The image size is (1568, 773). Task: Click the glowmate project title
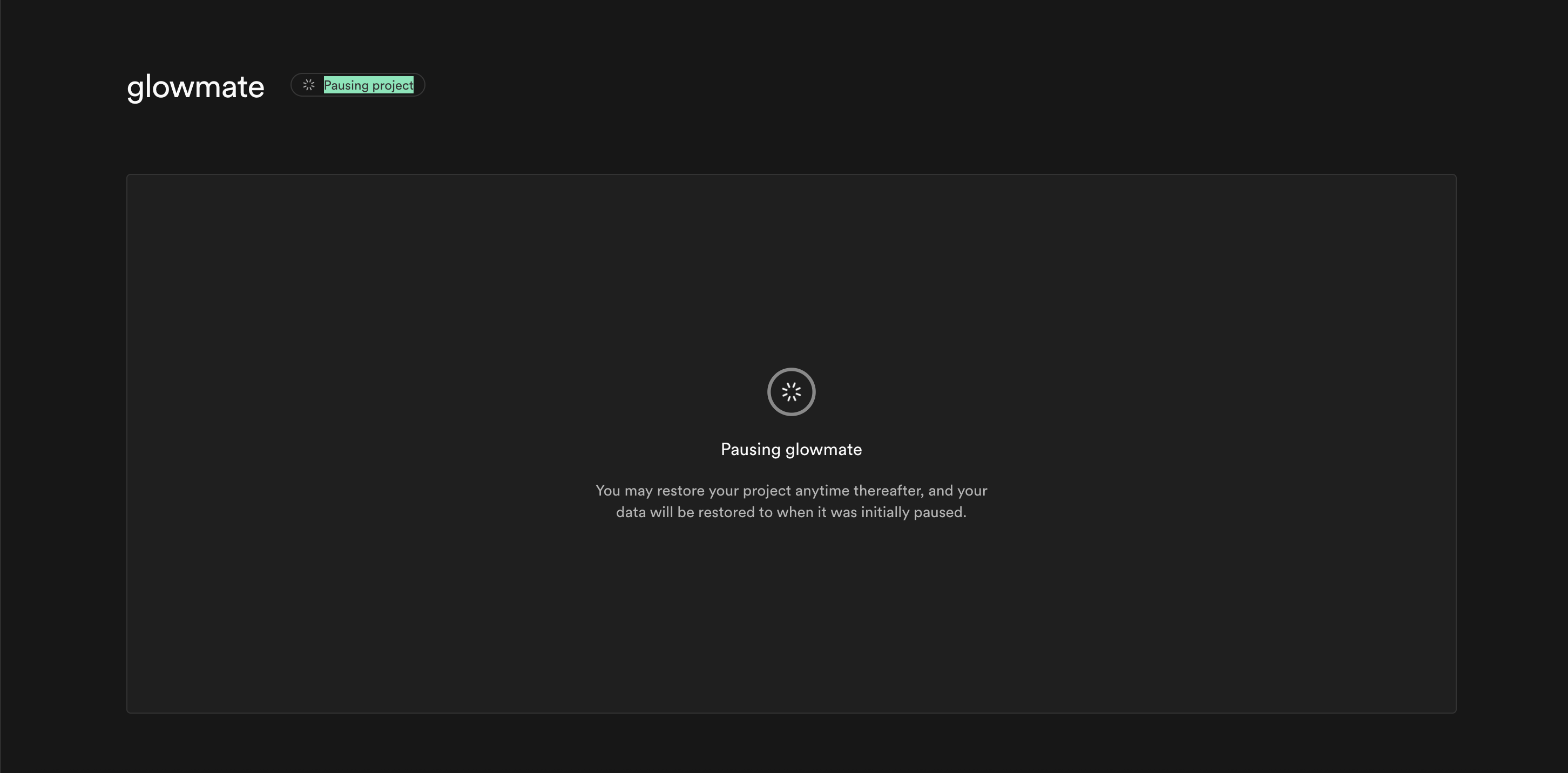(195, 86)
